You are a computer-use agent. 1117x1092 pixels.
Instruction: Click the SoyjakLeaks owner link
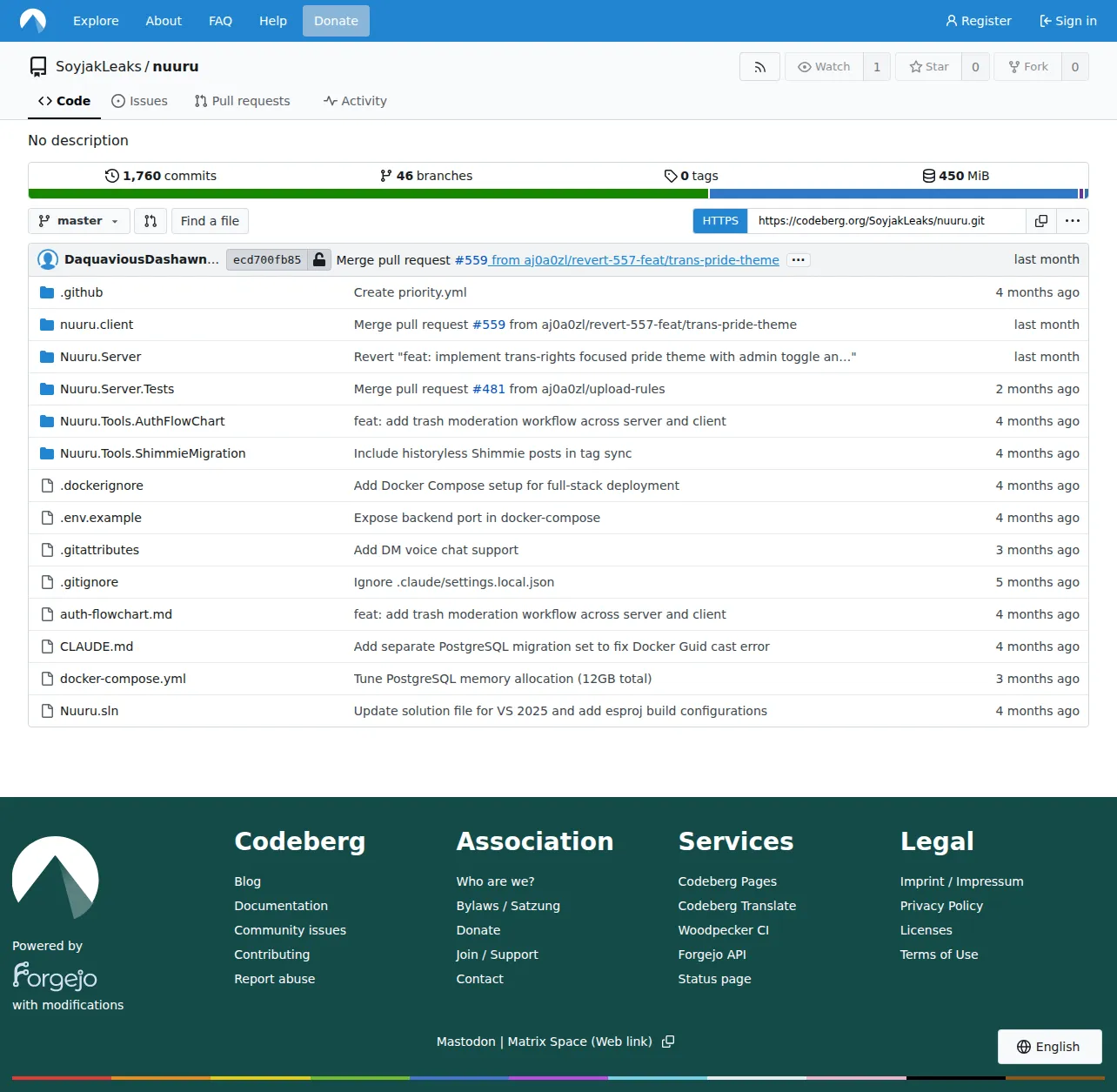click(98, 66)
